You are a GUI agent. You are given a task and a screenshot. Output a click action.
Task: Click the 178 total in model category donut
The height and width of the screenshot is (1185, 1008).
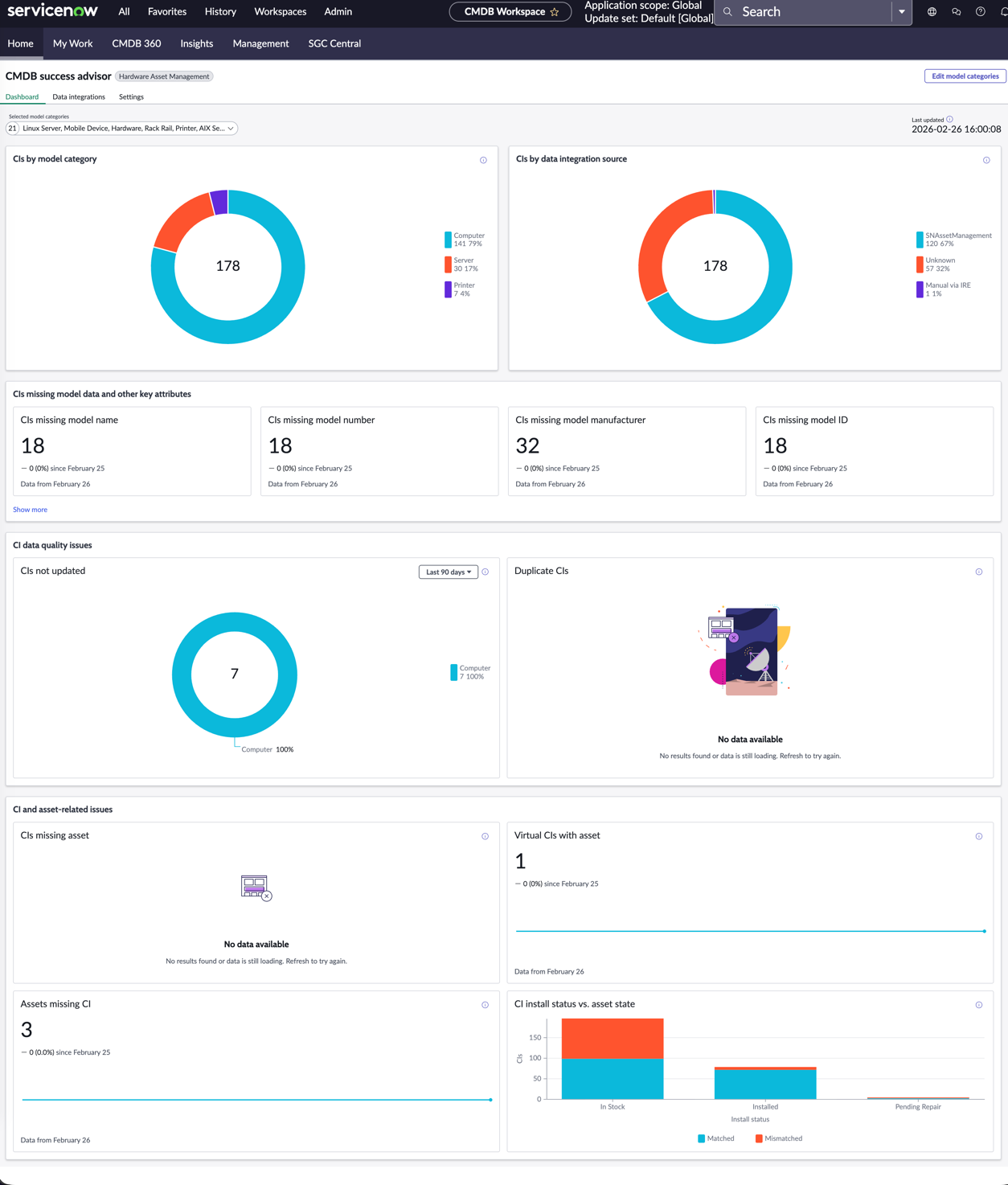click(228, 266)
